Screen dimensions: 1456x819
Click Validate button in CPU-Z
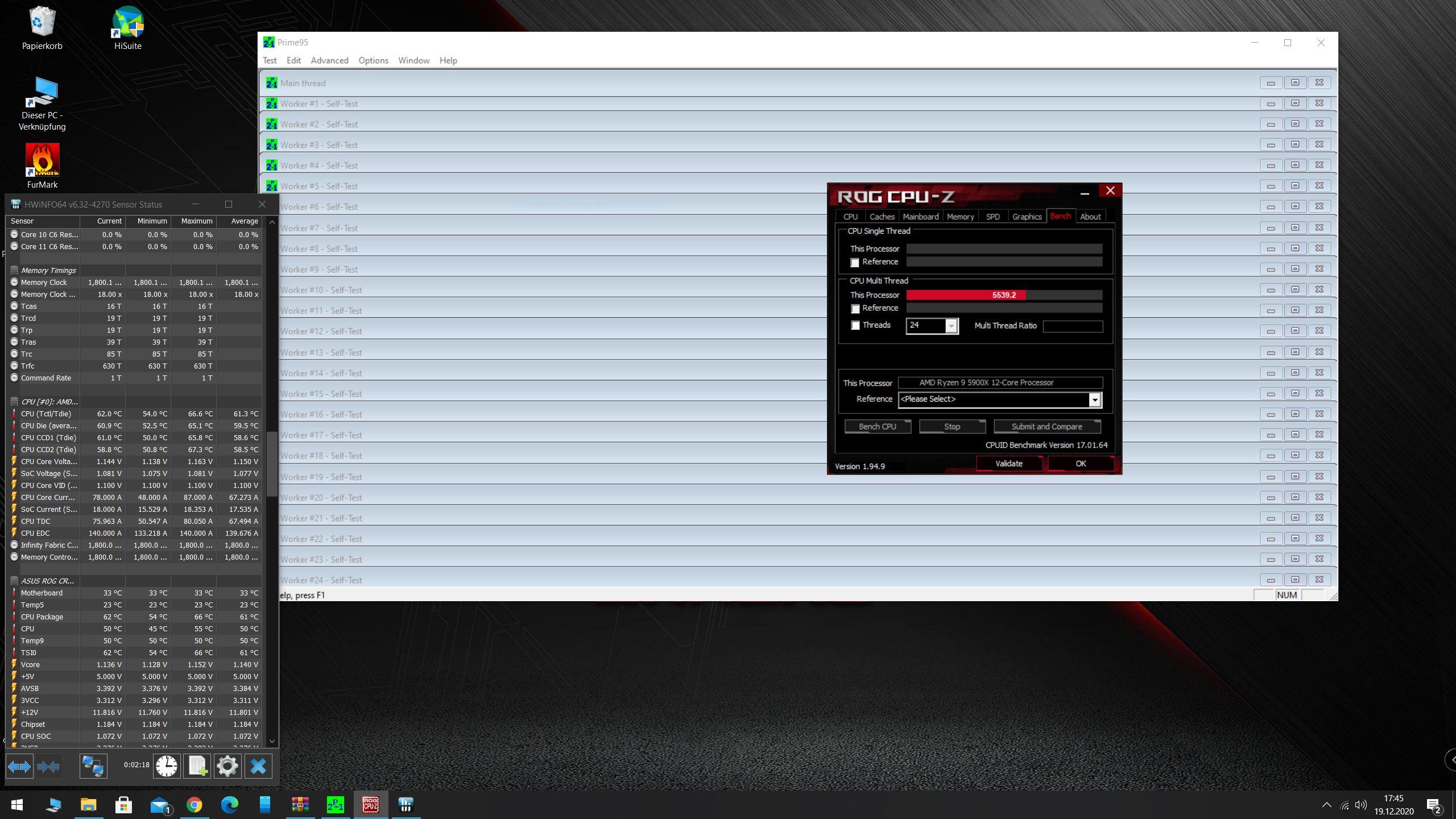pos(1009,464)
